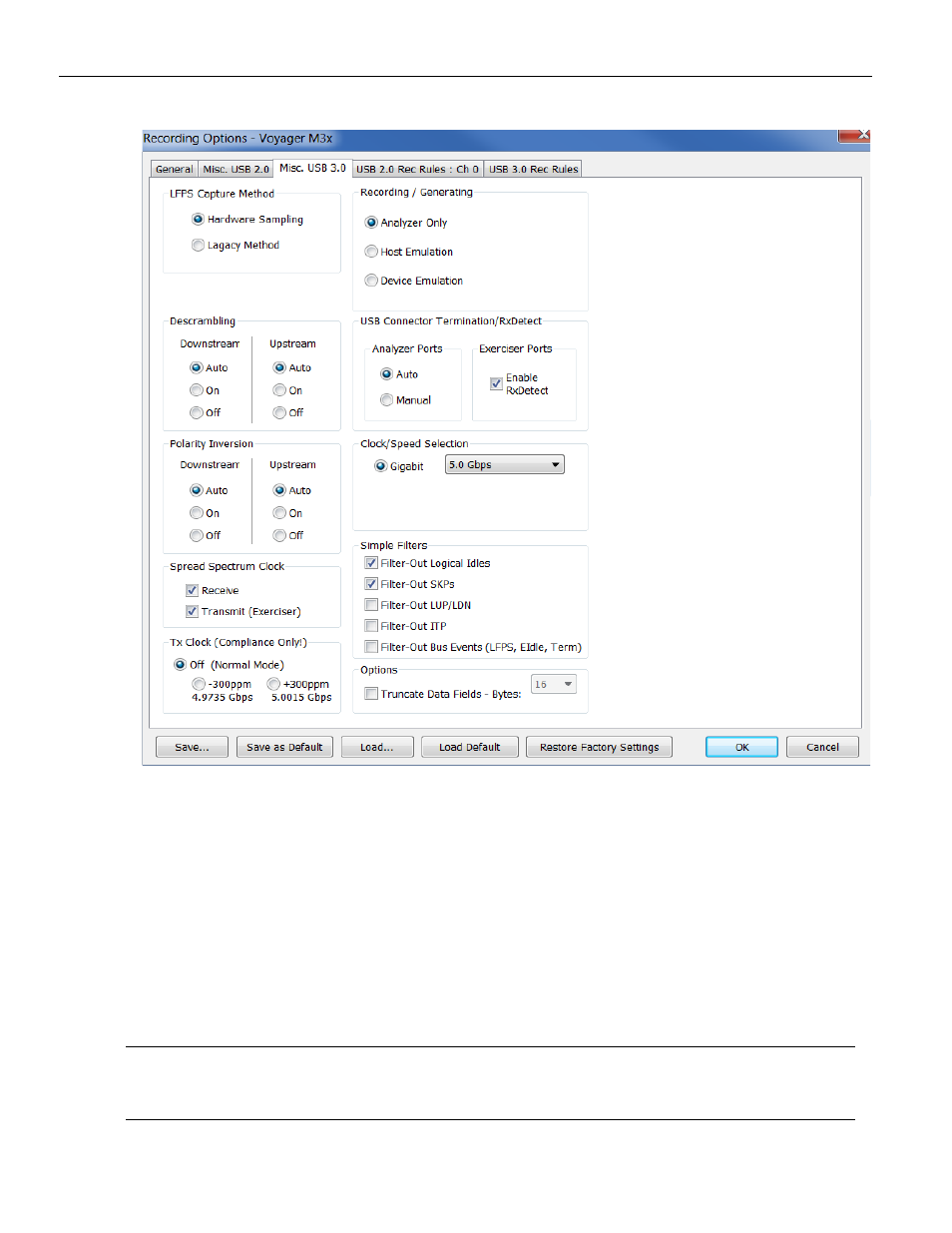
Task: Switch to the General tab
Action: tap(175, 170)
